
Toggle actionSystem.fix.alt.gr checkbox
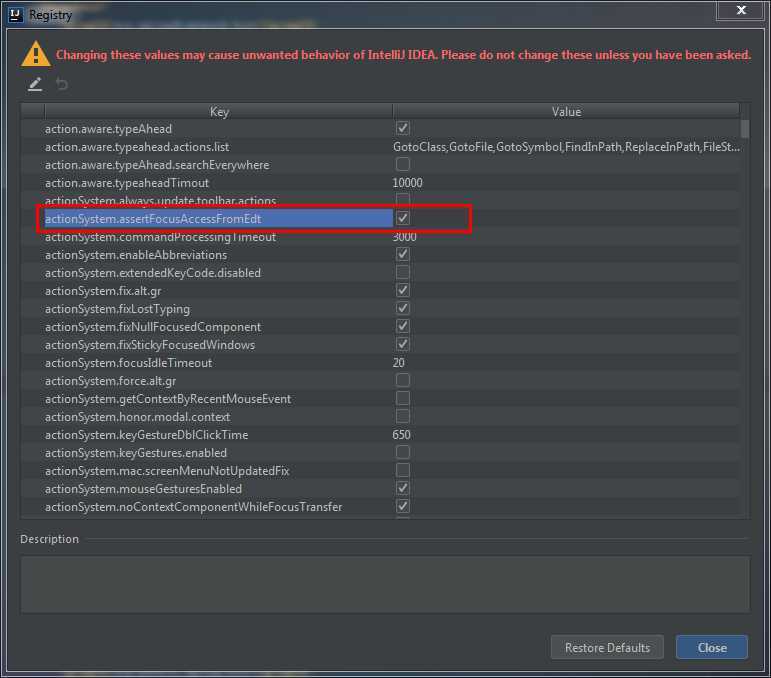(402, 290)
